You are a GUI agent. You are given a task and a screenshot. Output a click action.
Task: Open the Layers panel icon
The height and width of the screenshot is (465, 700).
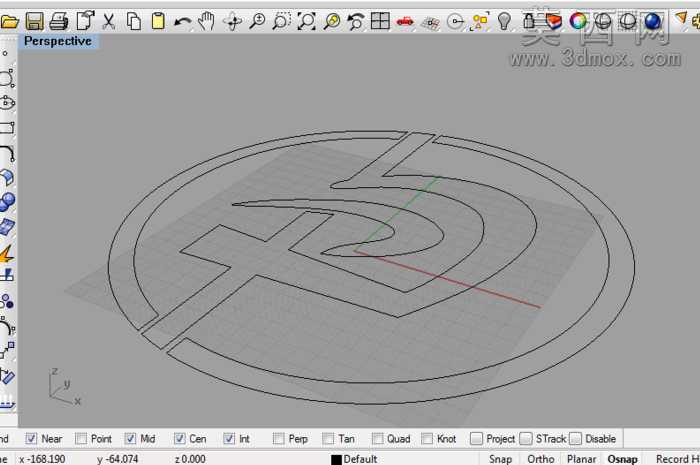[x=553, y=21]
